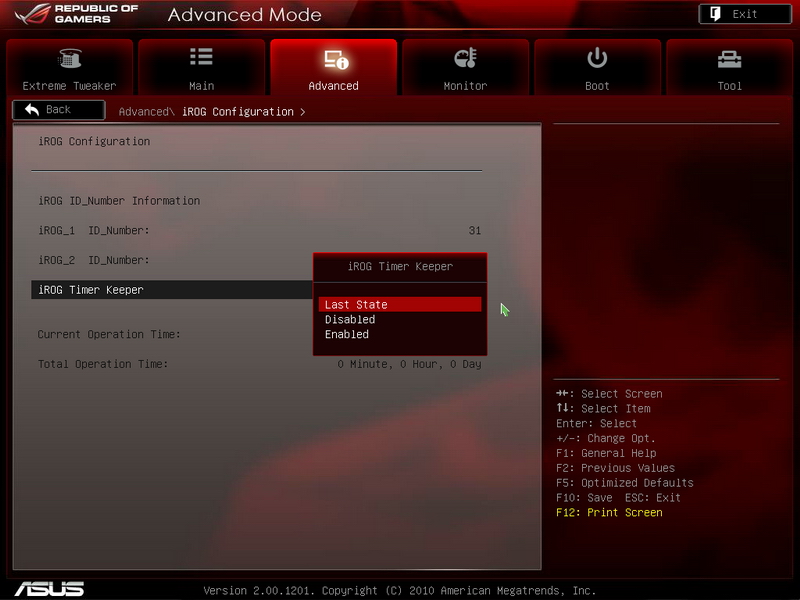Choose Enabled in Timer Keeper popup

(399, 334)
